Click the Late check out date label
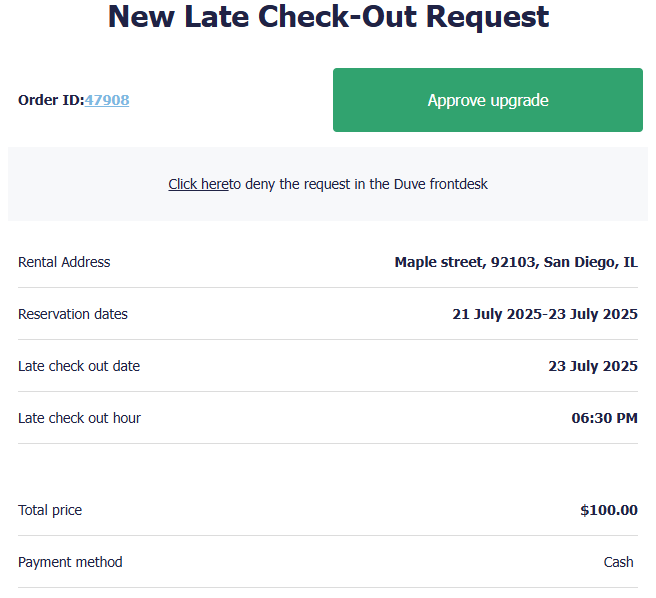 point(79,366)
